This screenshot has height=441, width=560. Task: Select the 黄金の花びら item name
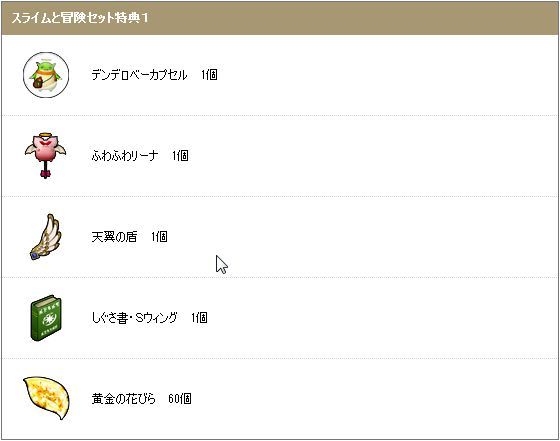coord(124,399)
